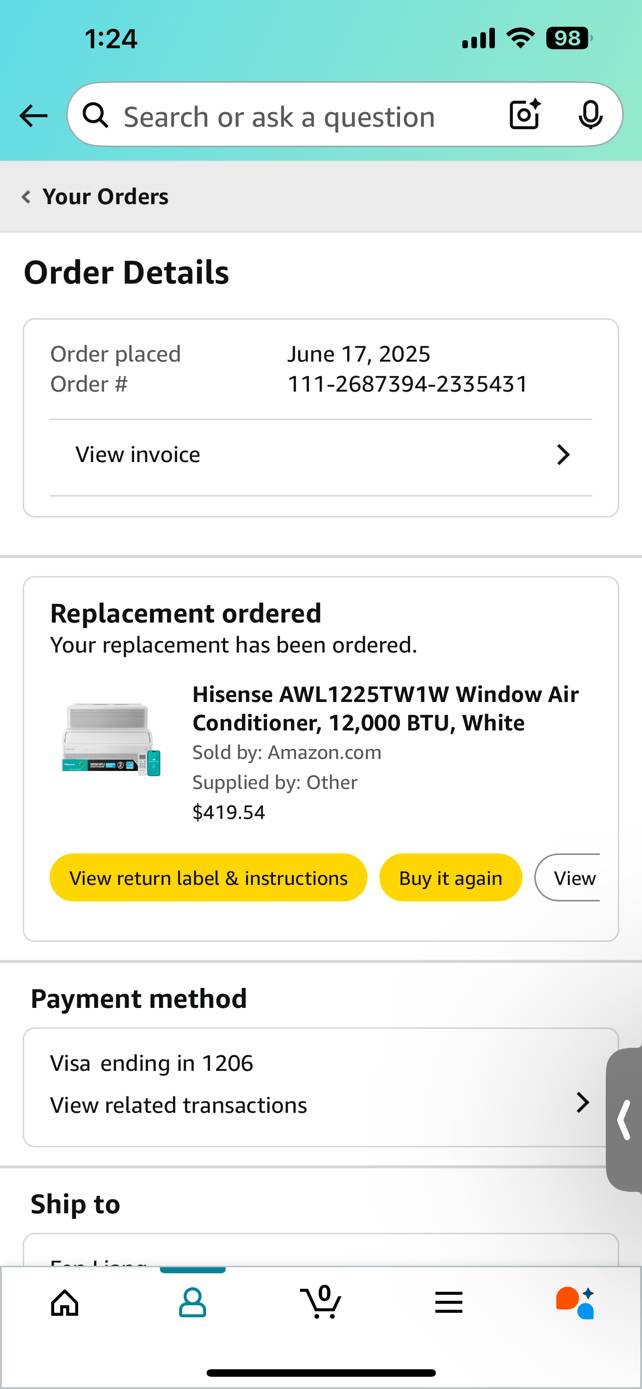Go to Home tab in bottom bar

[x=64, y=1302]
